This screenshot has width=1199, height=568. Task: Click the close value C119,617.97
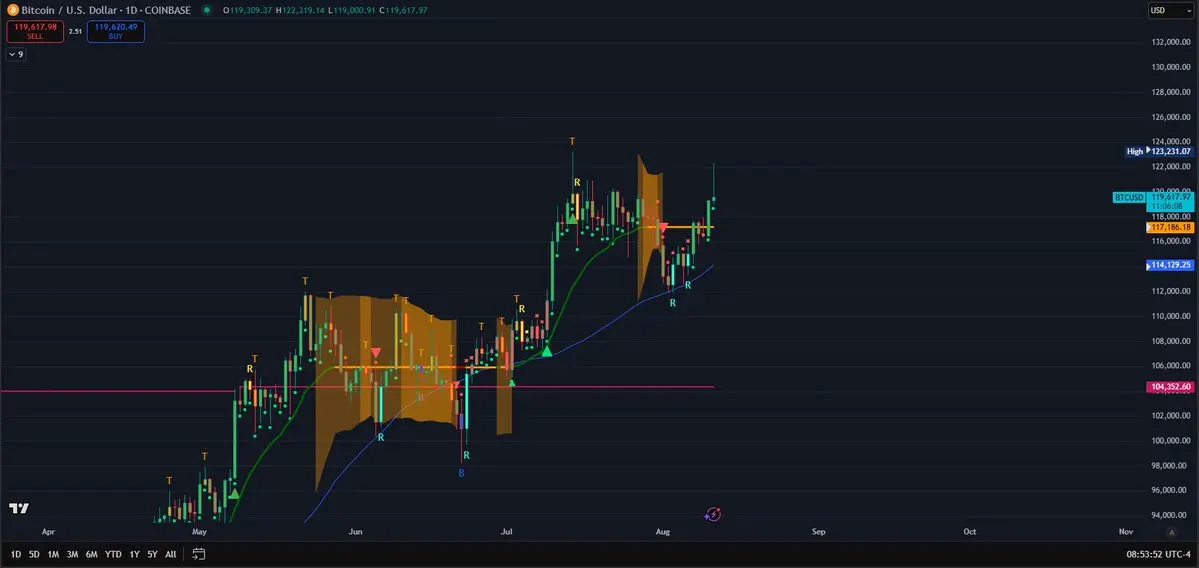pyautogui.click(x=405, y=10)
